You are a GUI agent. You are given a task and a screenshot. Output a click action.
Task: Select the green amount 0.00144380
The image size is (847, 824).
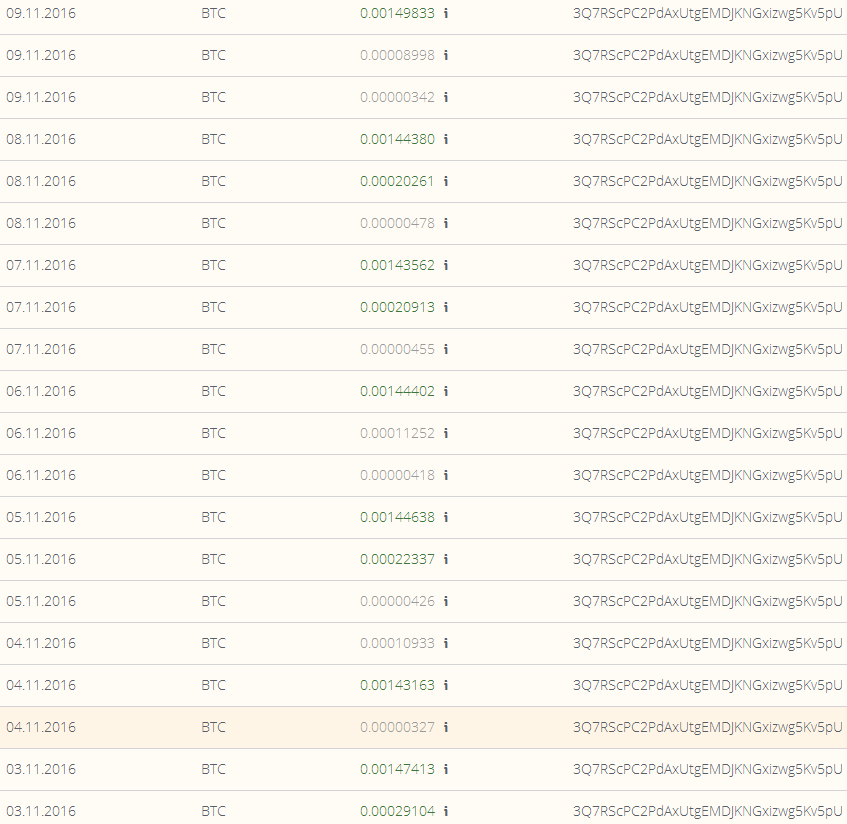(x=397, y=139)
